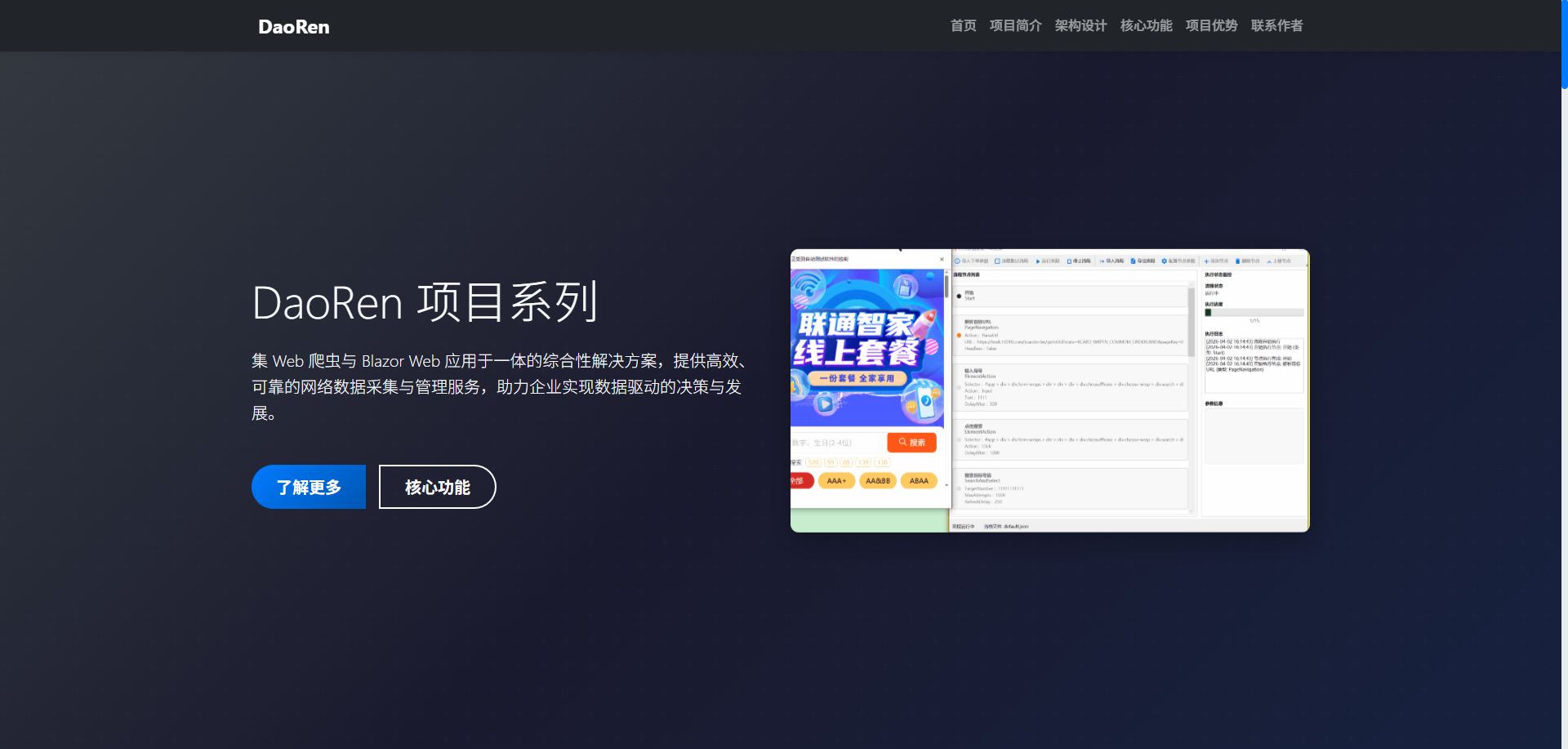
Task: Go to 架构设计 section
Action: click(1081, 25)
